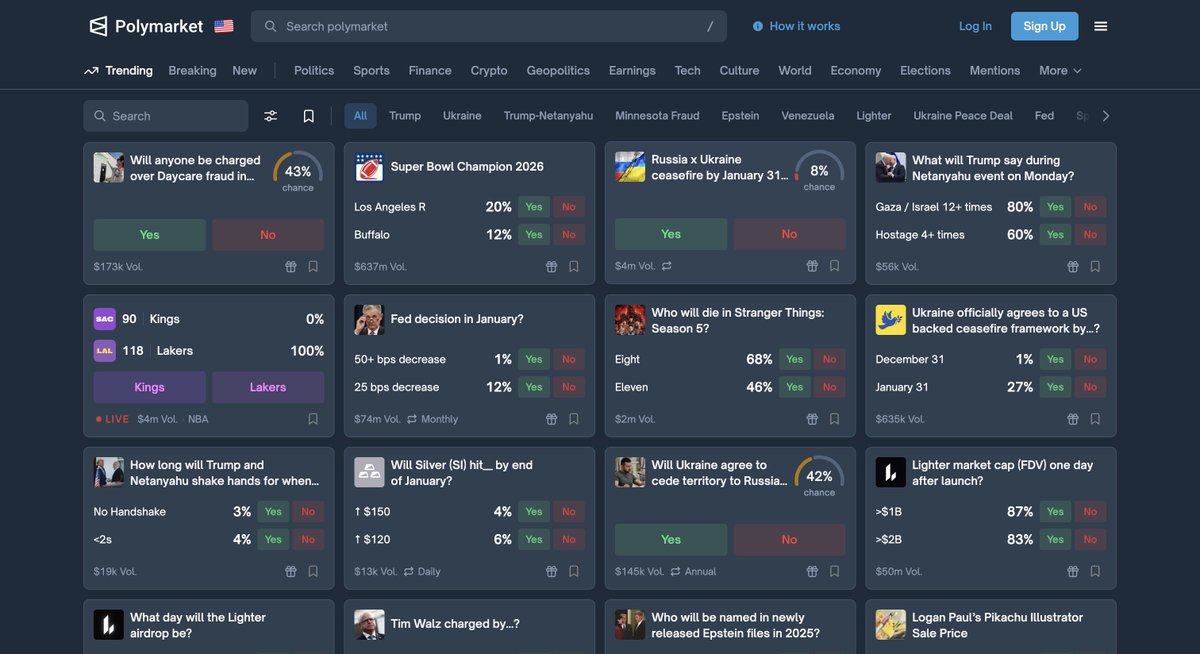Select the All topic chip
Screen dimensions: 1200x654
[360, 116]
